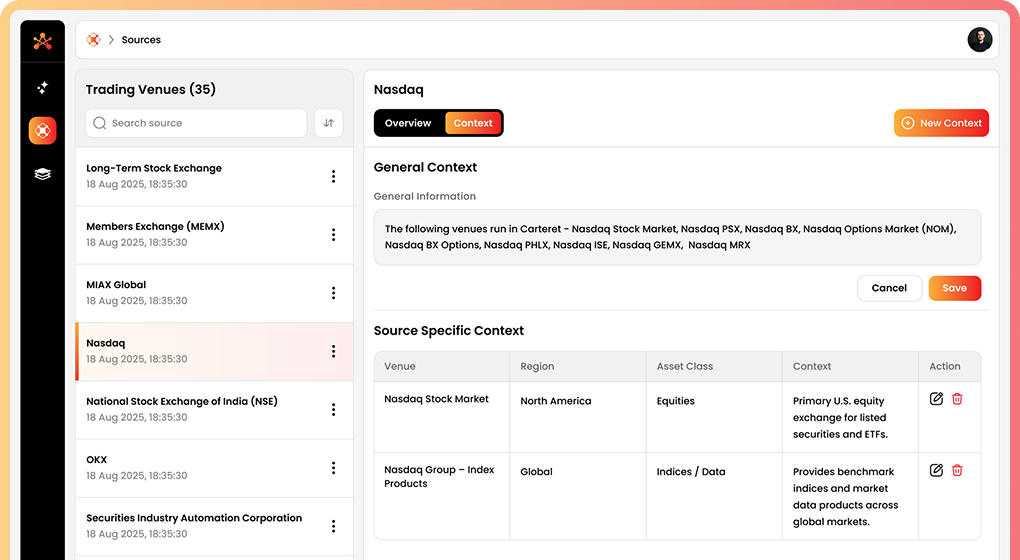Click the app logo in the sidebar
This screenshot has width=1020, height=560.
pos(42,41)
